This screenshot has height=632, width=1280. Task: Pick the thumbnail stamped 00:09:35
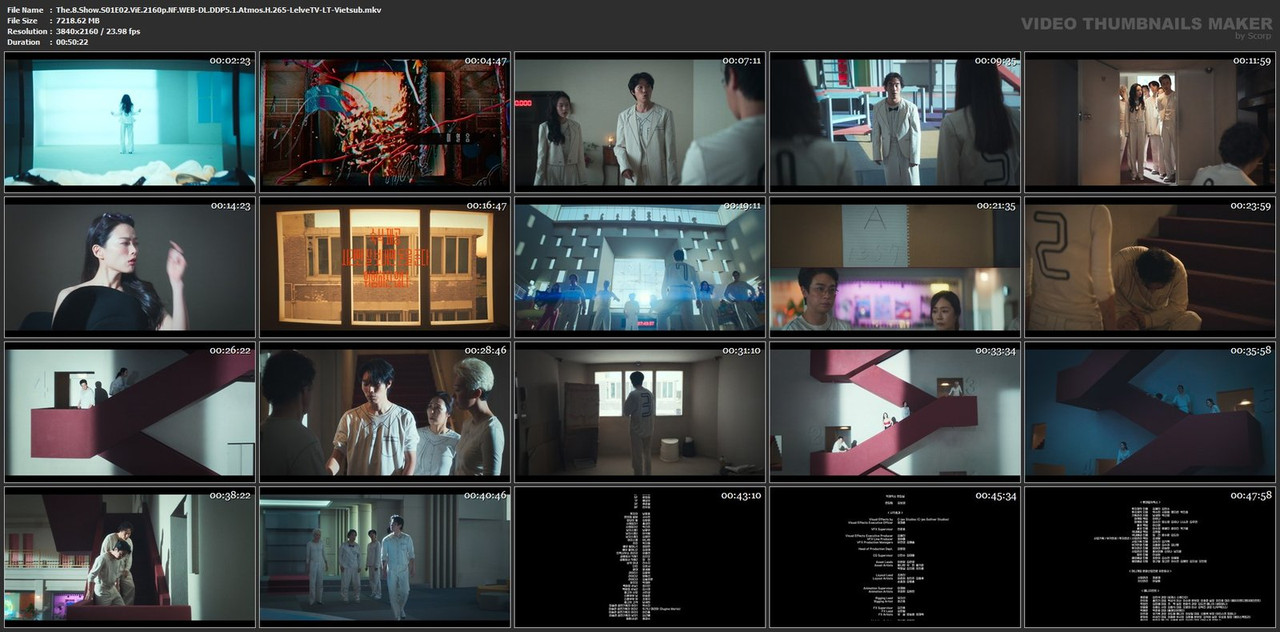pos(895,120)
